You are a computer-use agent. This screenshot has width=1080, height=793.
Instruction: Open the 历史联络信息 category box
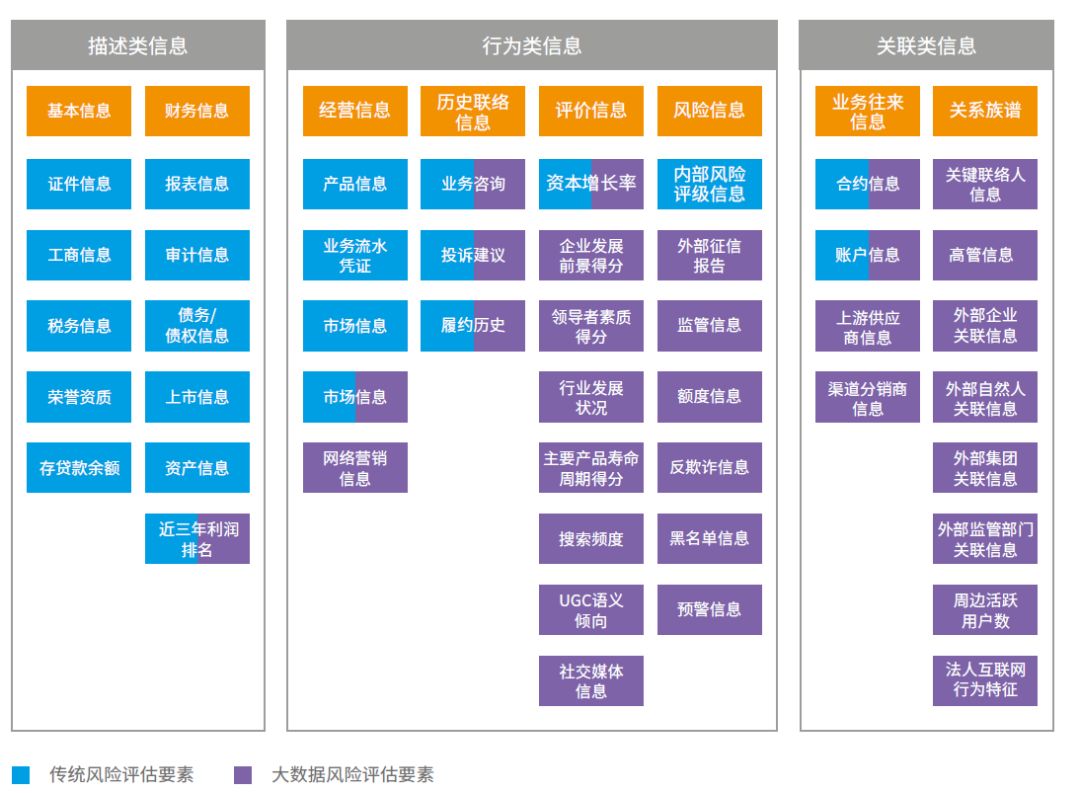click(x=472, y=111)
